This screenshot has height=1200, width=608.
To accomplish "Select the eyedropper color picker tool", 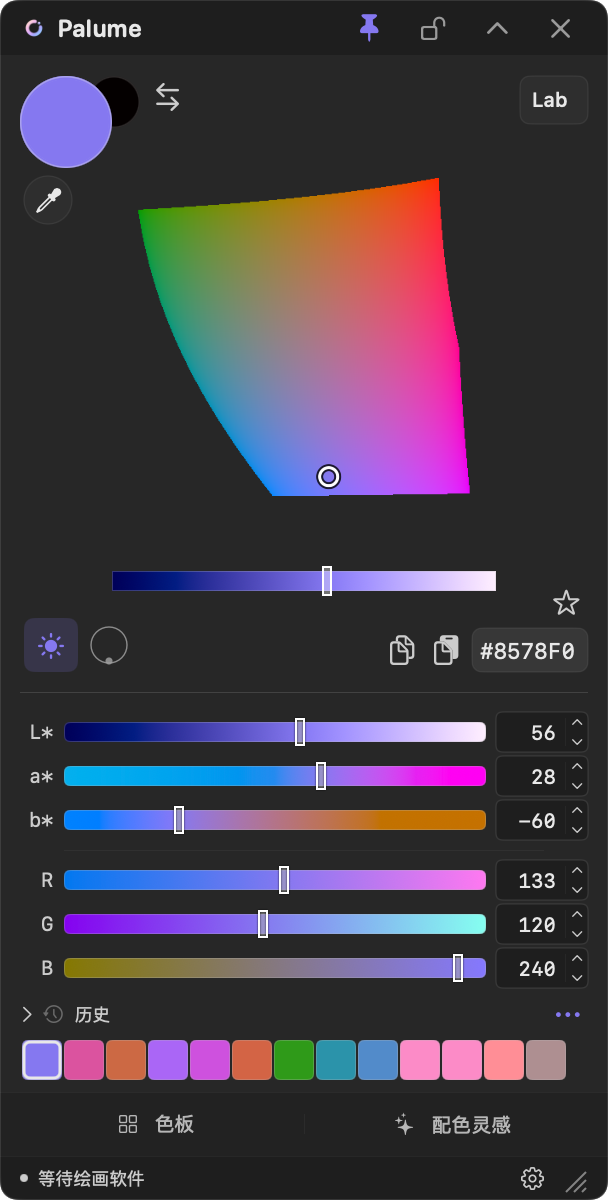I will 48,201.
